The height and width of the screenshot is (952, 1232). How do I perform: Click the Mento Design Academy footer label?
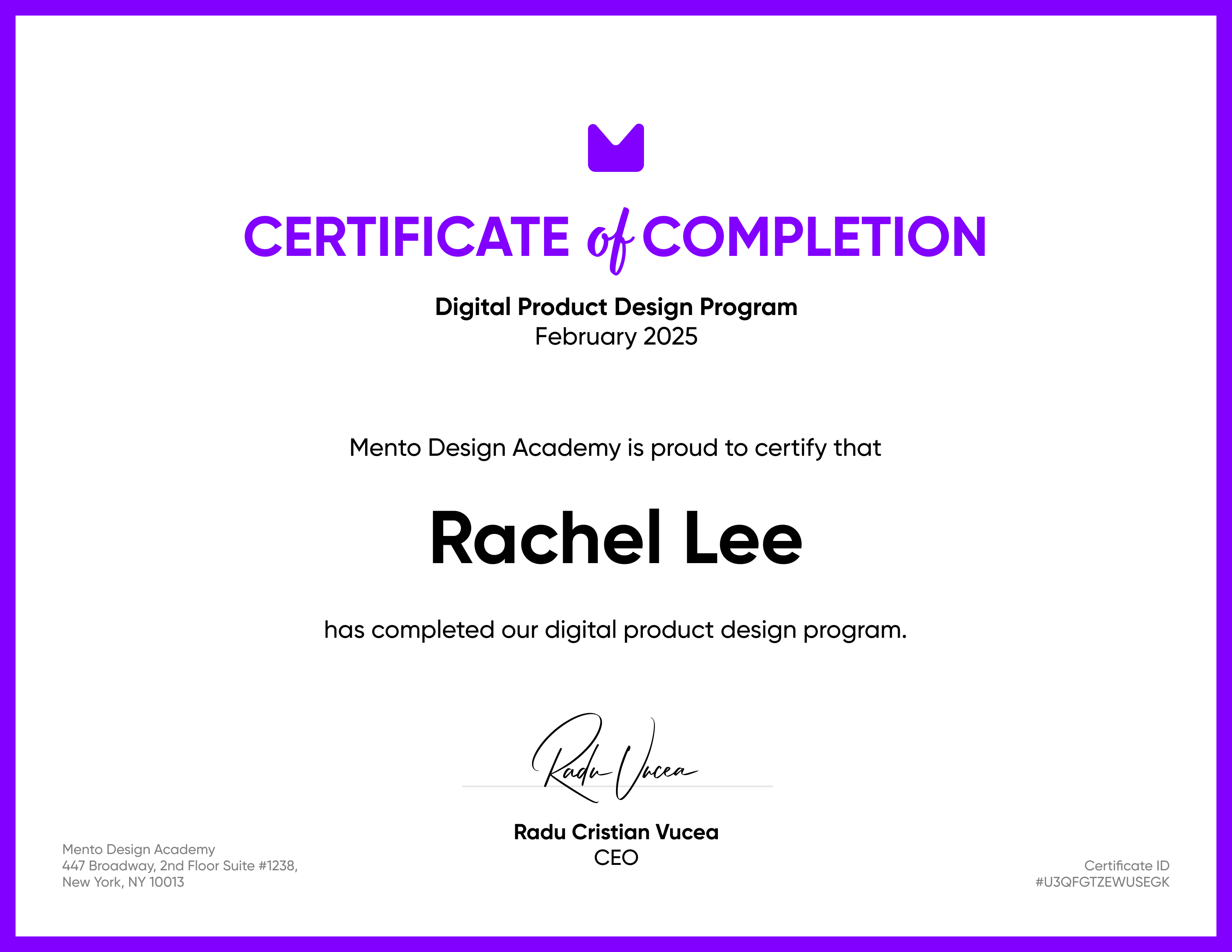point(138,849)
